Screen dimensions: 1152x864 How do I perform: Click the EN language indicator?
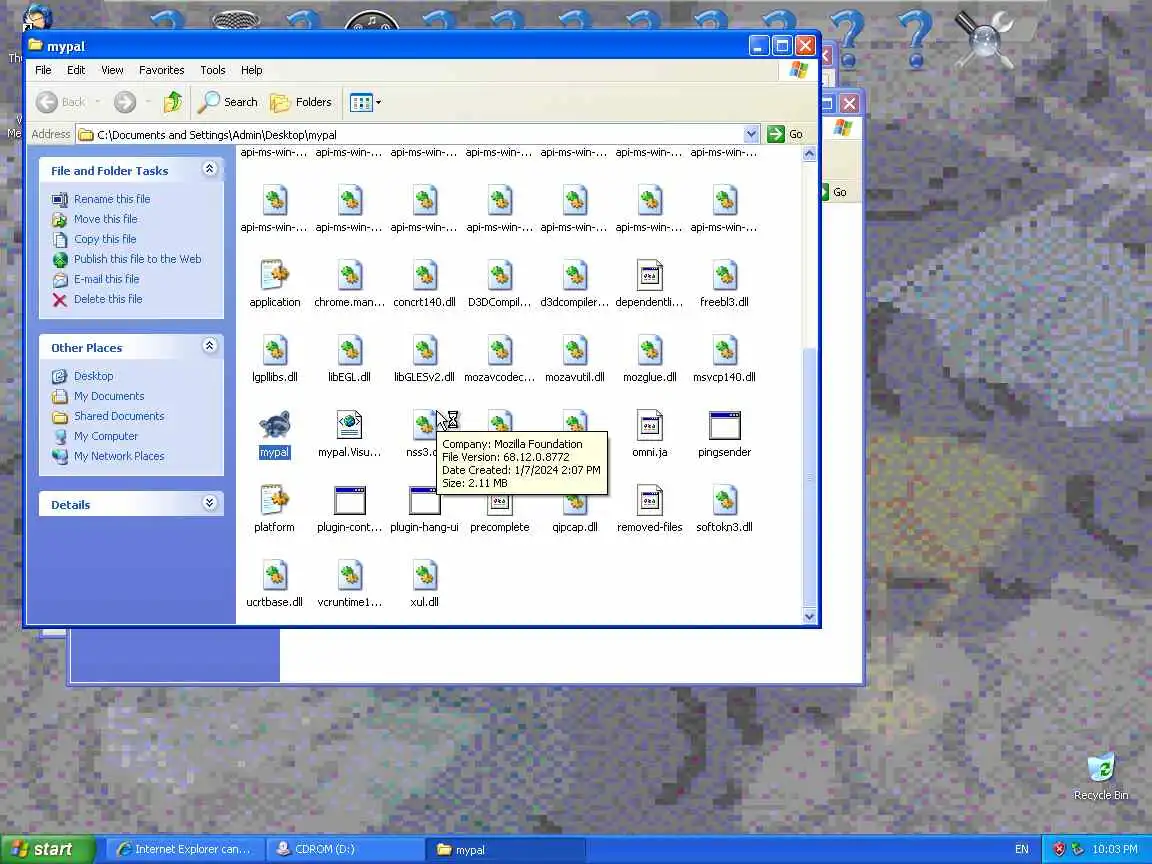[1021, 849]
